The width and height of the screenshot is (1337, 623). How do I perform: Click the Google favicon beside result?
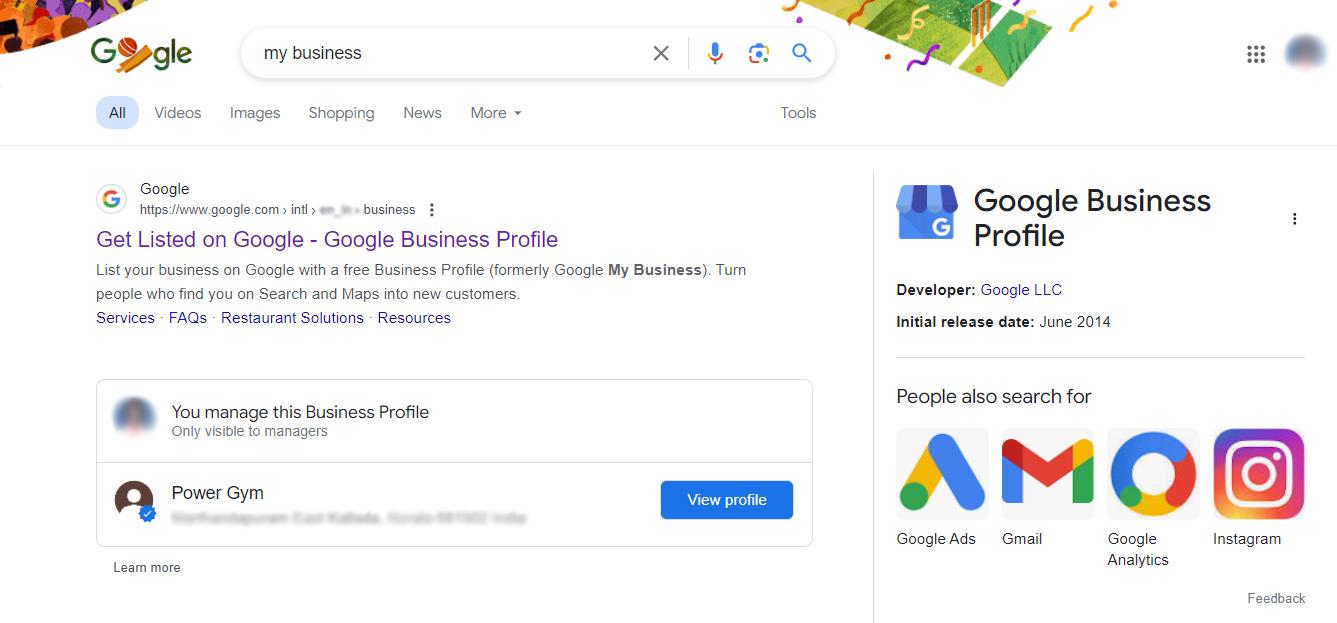pos(111,199)
